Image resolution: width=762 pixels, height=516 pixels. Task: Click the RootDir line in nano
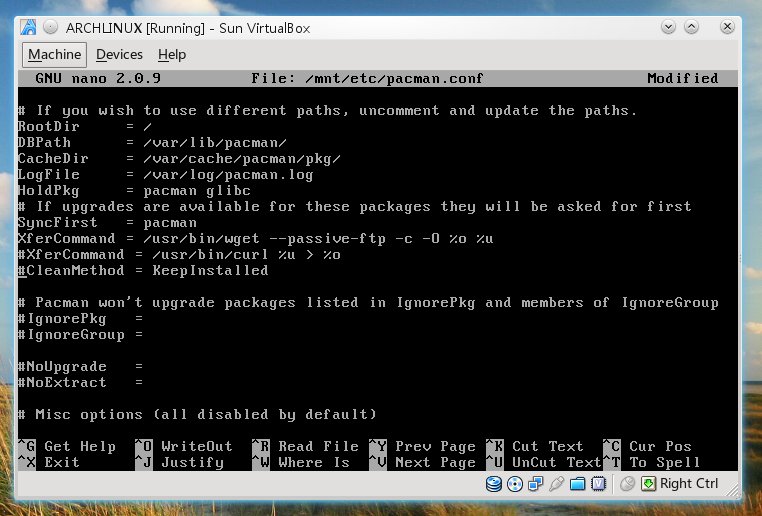[x=85, y=126]
